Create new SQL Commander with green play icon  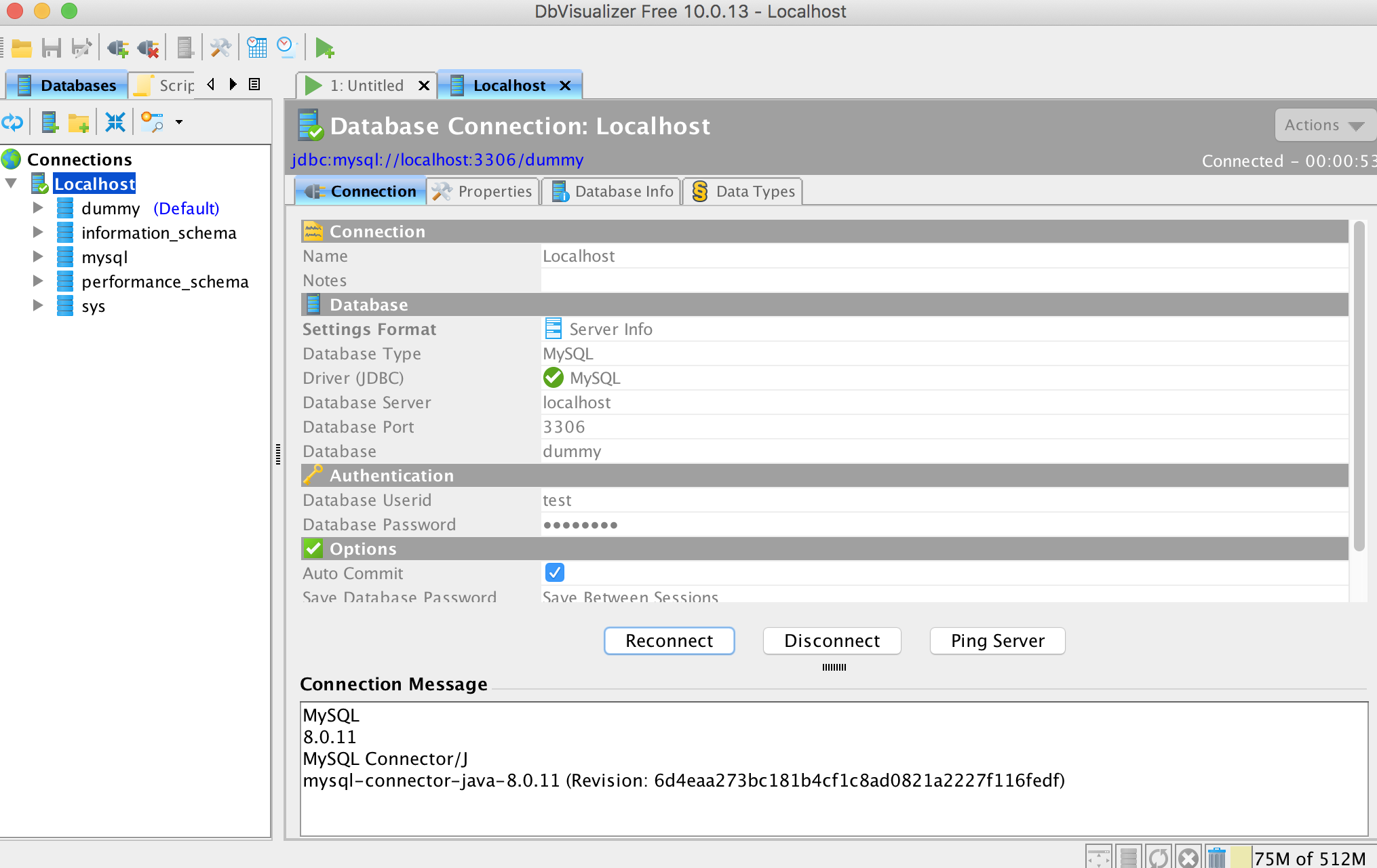coord(324,48)
